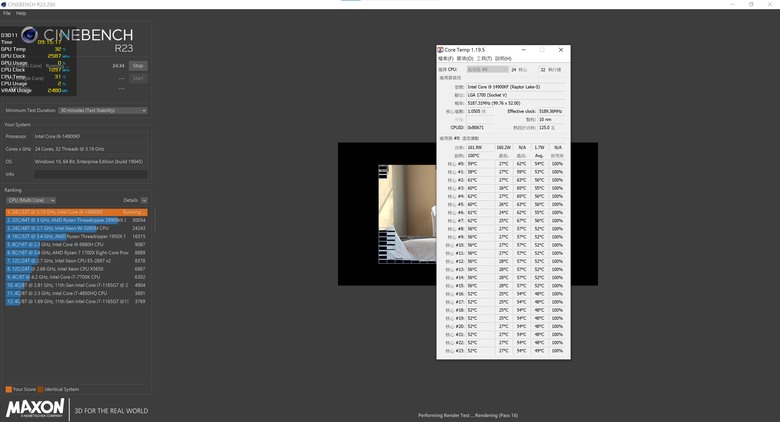Click the Core #0 temperature reading
The width and height of the screenshot is (780, 422).
point(480,164)
